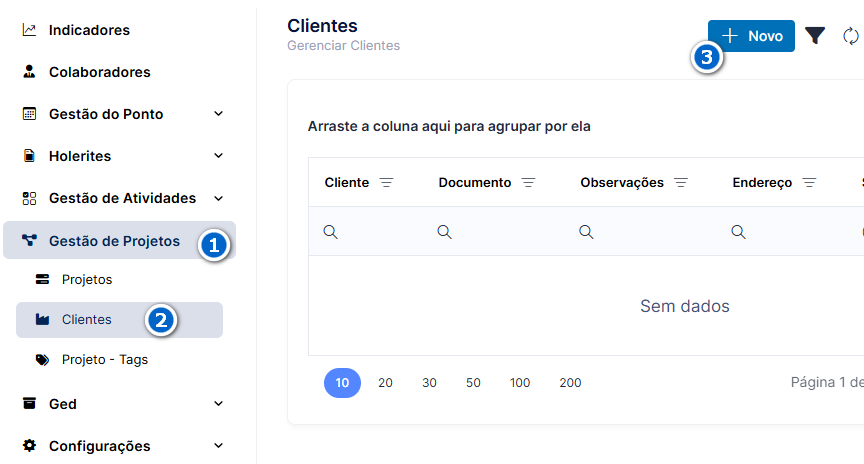Click the search icon under Endereço column

click(x=738, y=232)
